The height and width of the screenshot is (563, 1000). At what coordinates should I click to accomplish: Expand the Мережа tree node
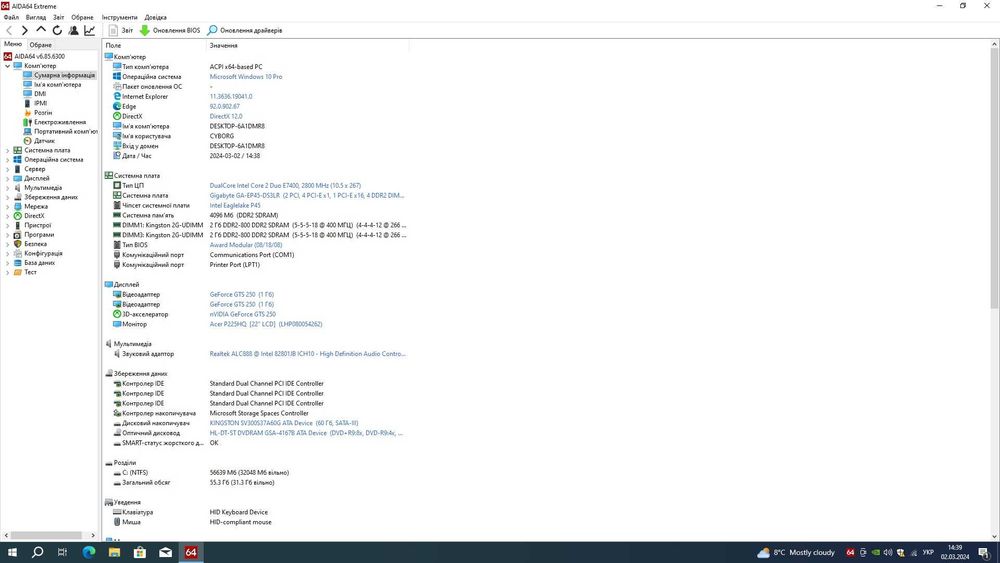pos(8,207)
